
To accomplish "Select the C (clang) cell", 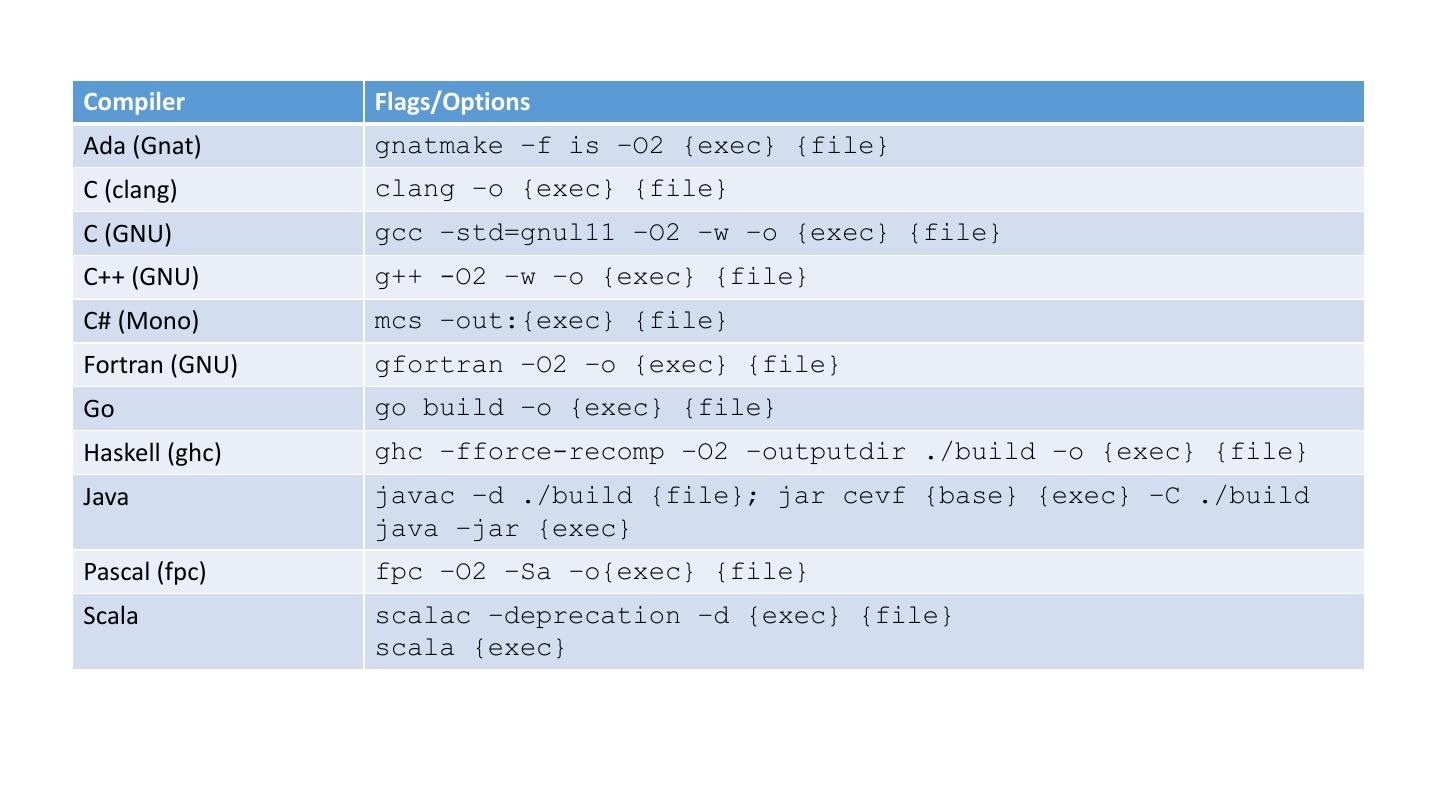I will click(130, 190).
